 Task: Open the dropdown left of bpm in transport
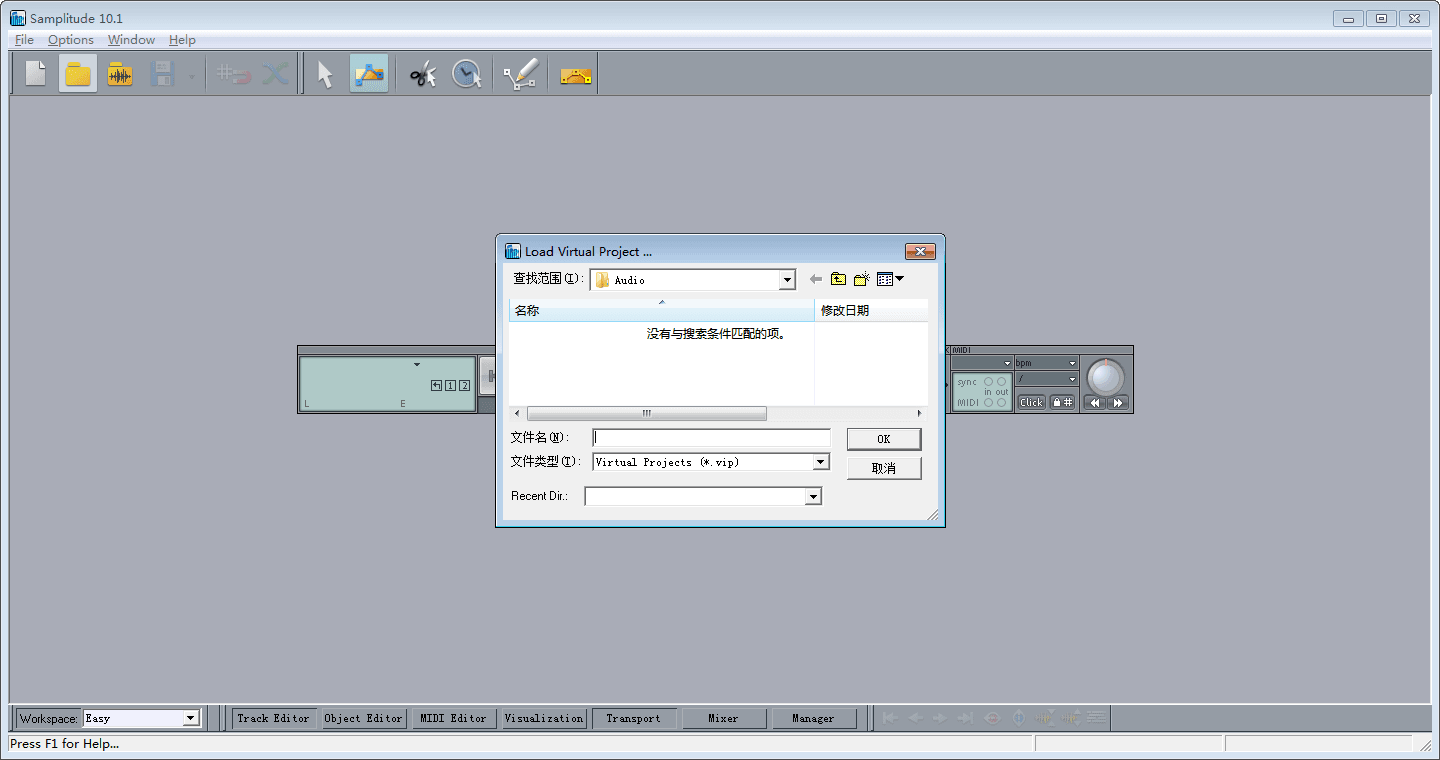click(x=1007, y=363)
